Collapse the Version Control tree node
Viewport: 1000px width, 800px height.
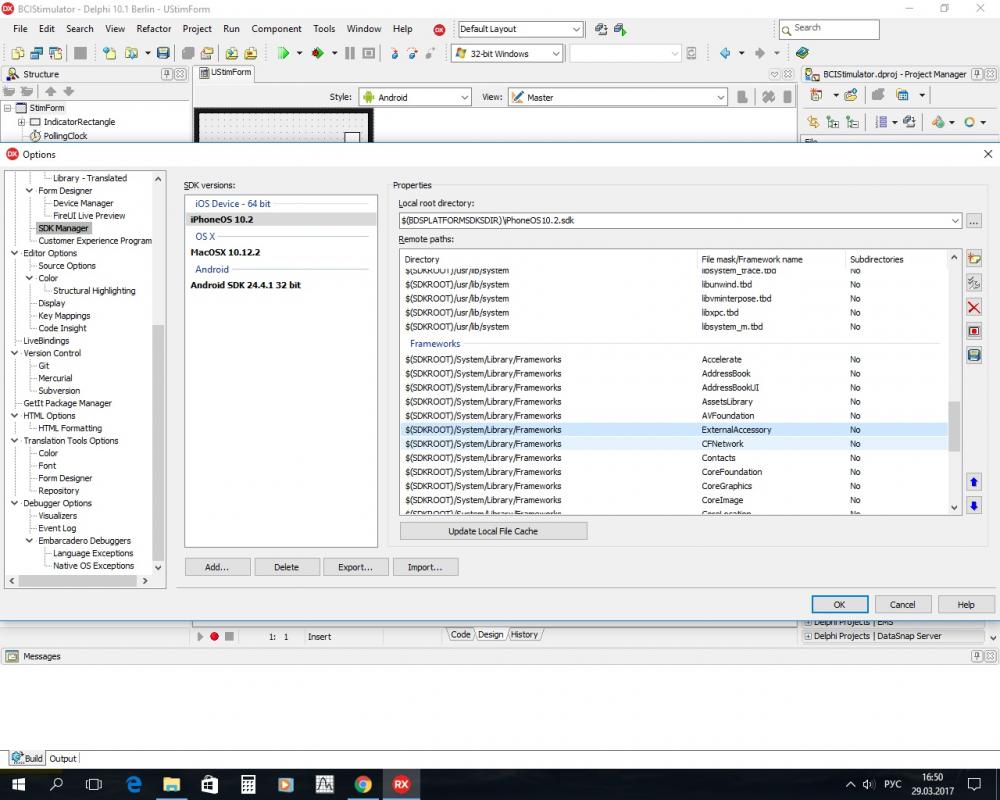(15, 353)
